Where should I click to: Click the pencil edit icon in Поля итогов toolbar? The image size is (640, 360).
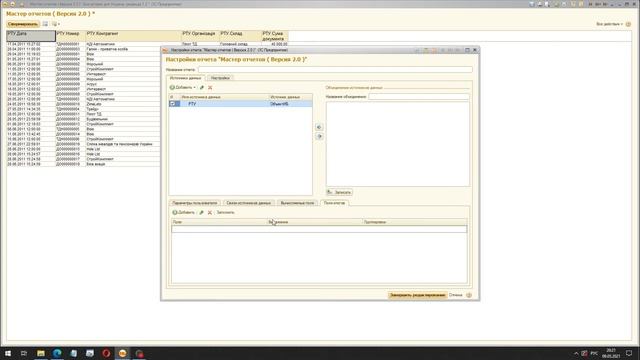pyautogui.click(x=201, y=212)
